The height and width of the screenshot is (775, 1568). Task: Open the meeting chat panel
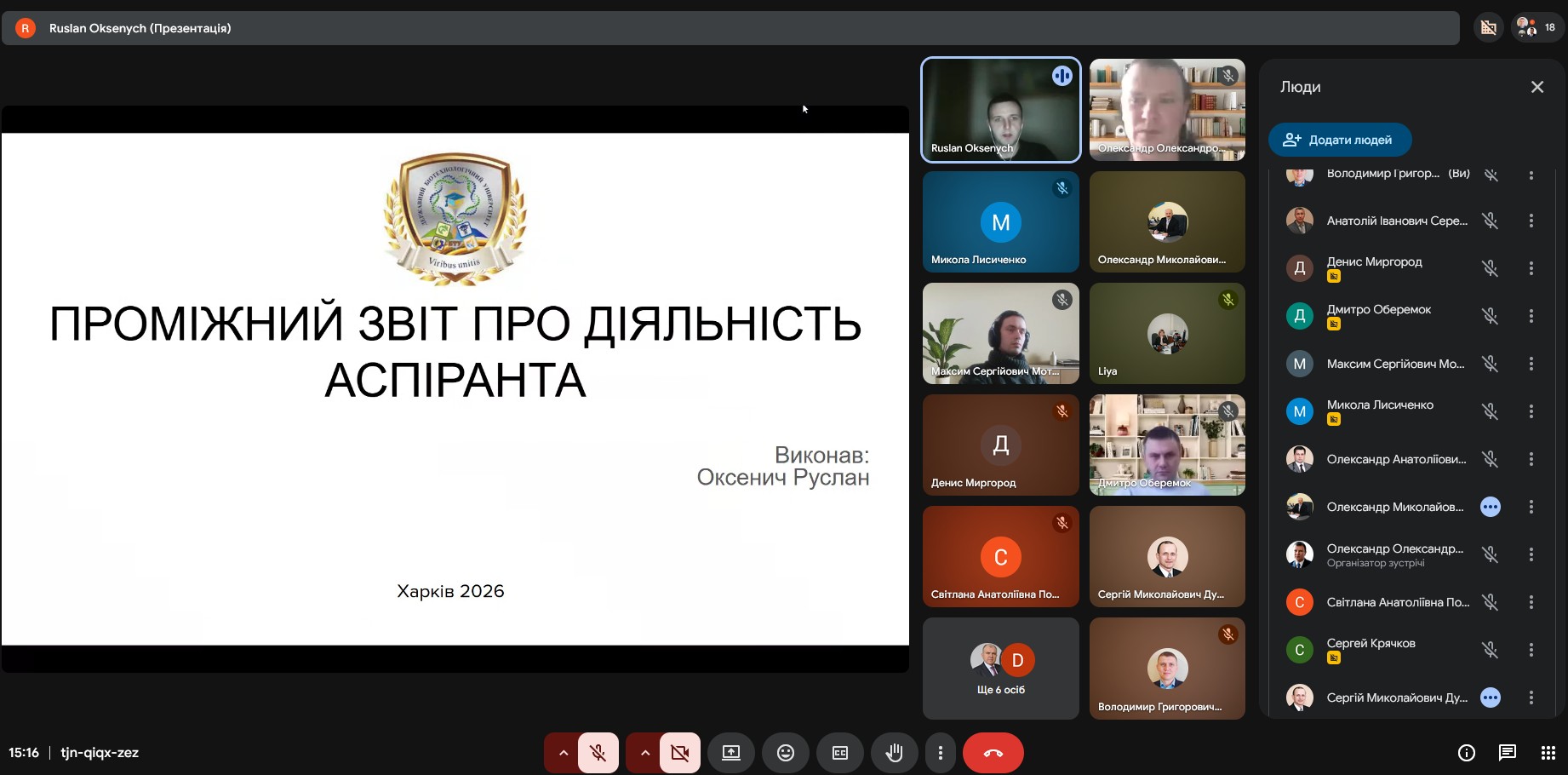[x=1507, y=753]
